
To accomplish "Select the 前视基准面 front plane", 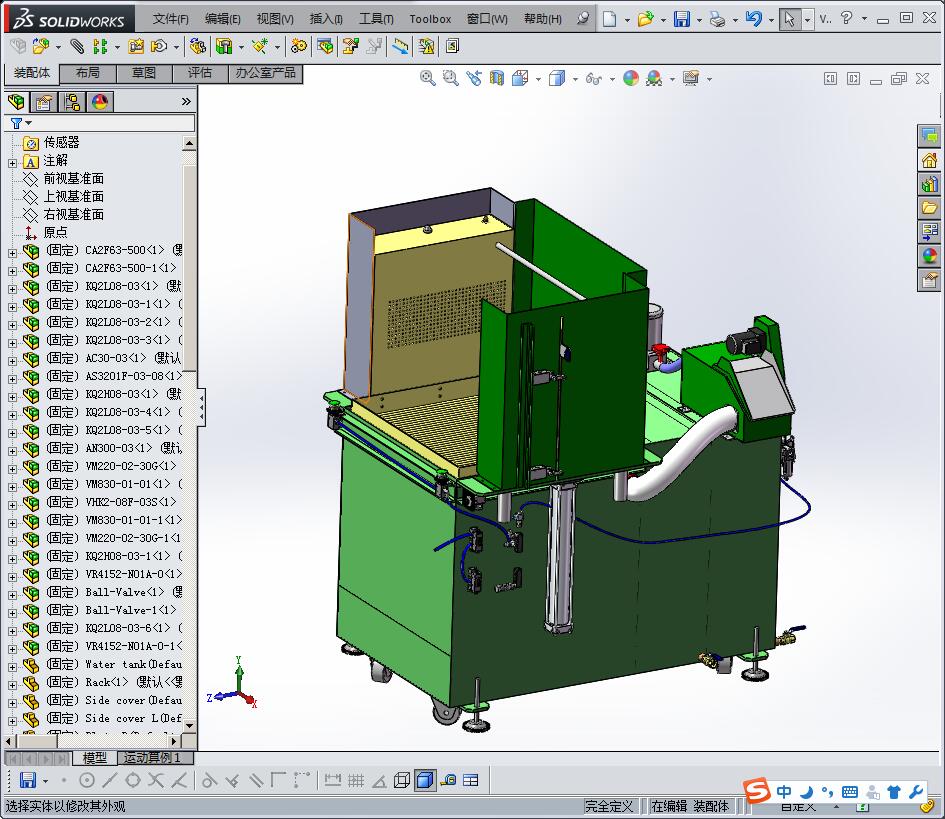I will pos(73,179).
